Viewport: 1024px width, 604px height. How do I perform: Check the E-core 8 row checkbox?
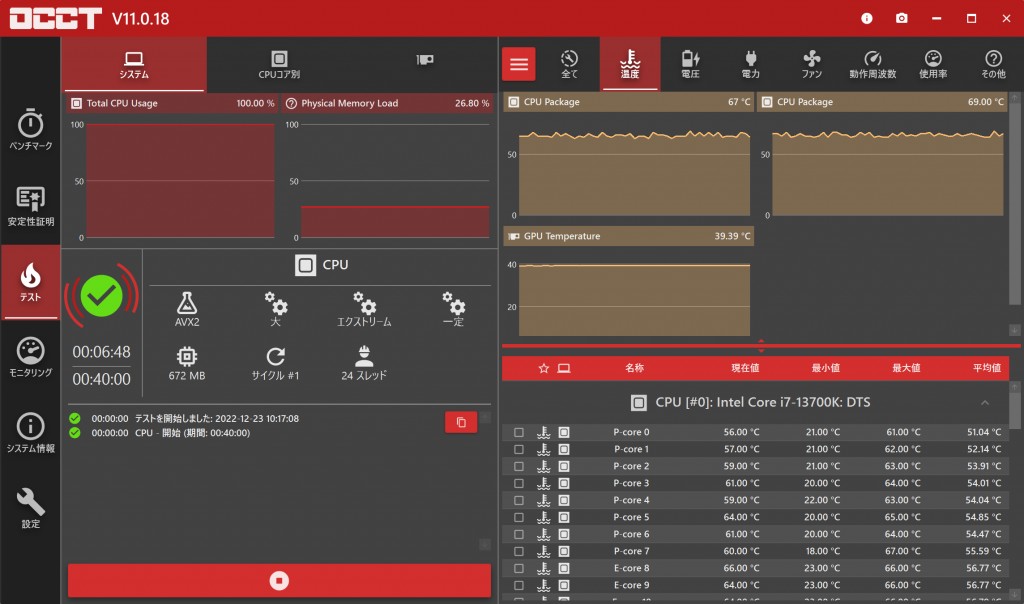click(x=518, y=568)
